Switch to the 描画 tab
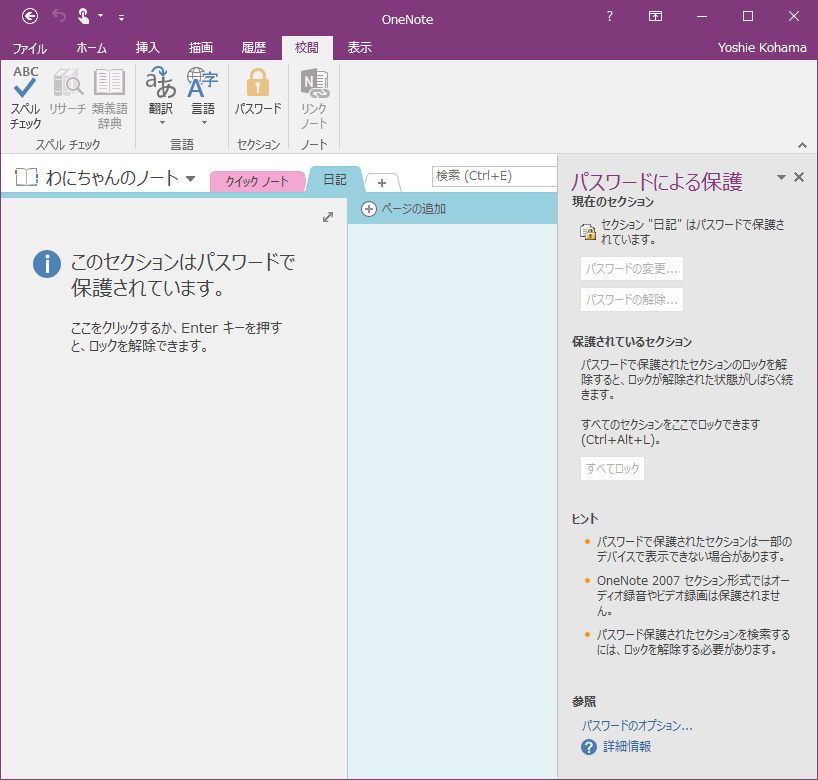Image resolution: width=818 pixels, height=780 pixels. [200, 48]
